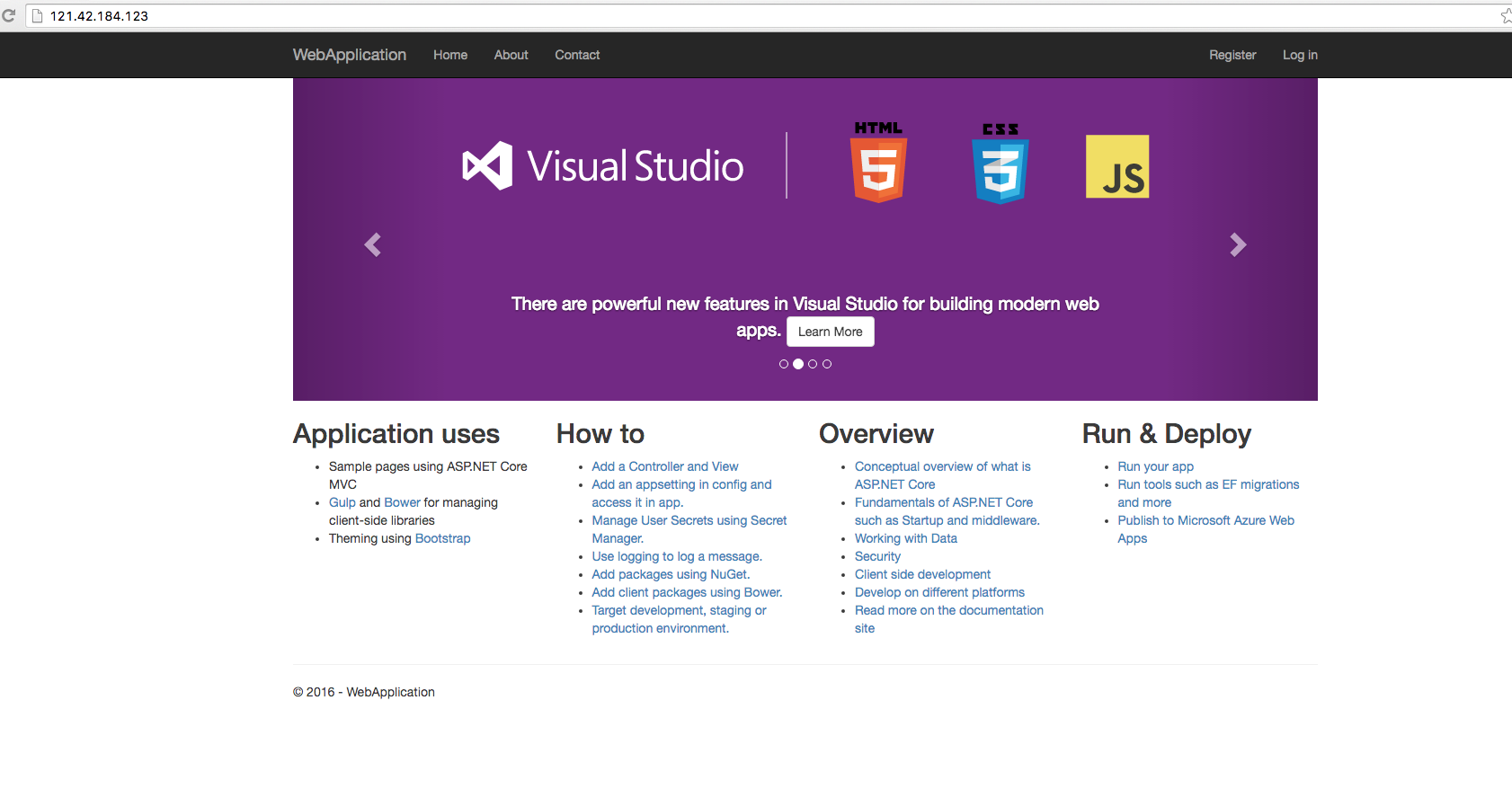1512x789 pixels.
Task: Select the second (active) carousel indicator dot
Action: pyautogui.click(x=798, y=364)
